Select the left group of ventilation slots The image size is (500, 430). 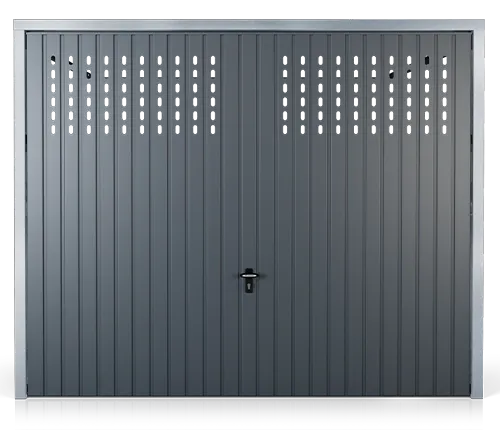pos(133,95)
